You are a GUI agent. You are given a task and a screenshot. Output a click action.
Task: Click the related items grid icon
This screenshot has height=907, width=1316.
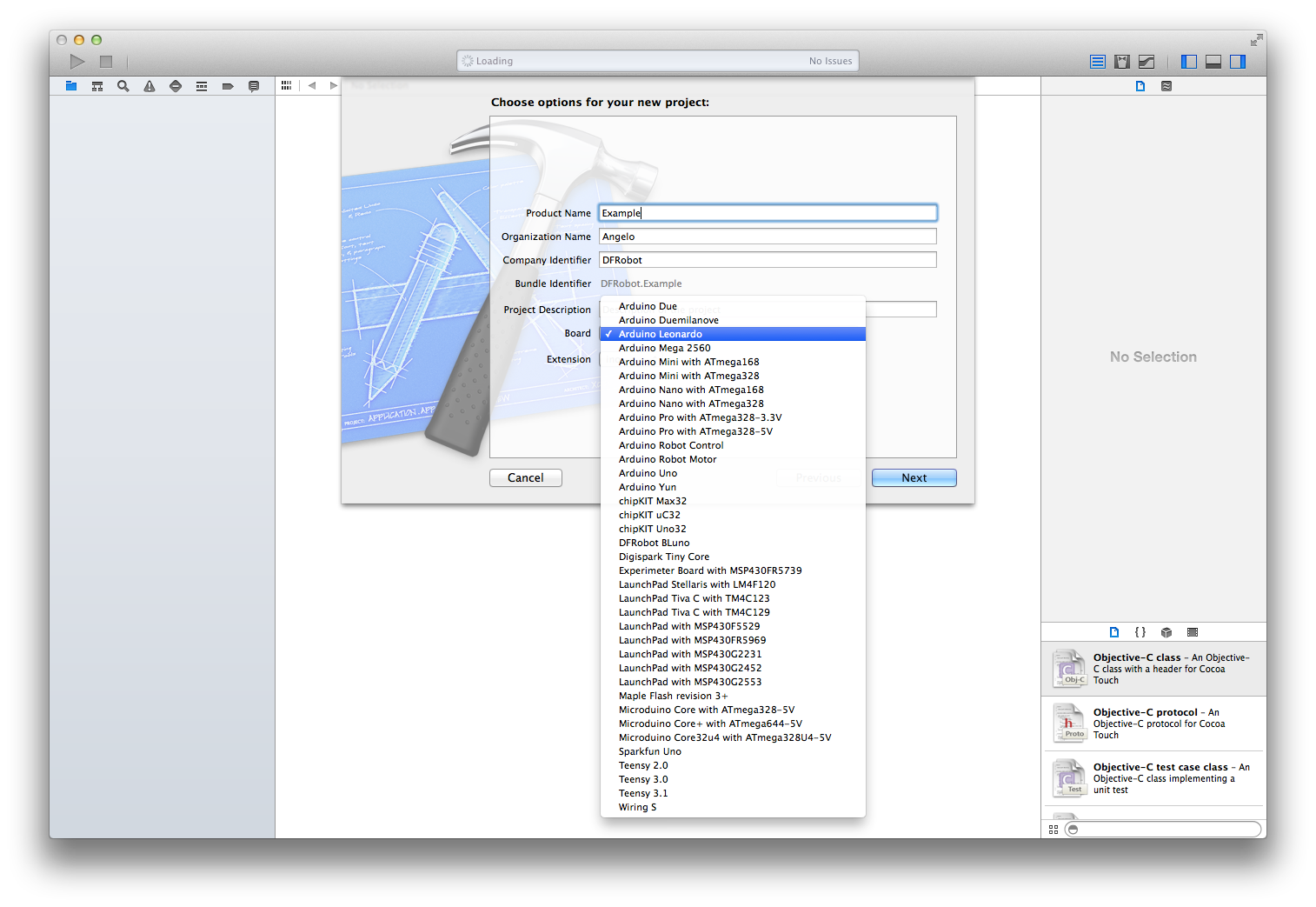click(x=286, y=85)
